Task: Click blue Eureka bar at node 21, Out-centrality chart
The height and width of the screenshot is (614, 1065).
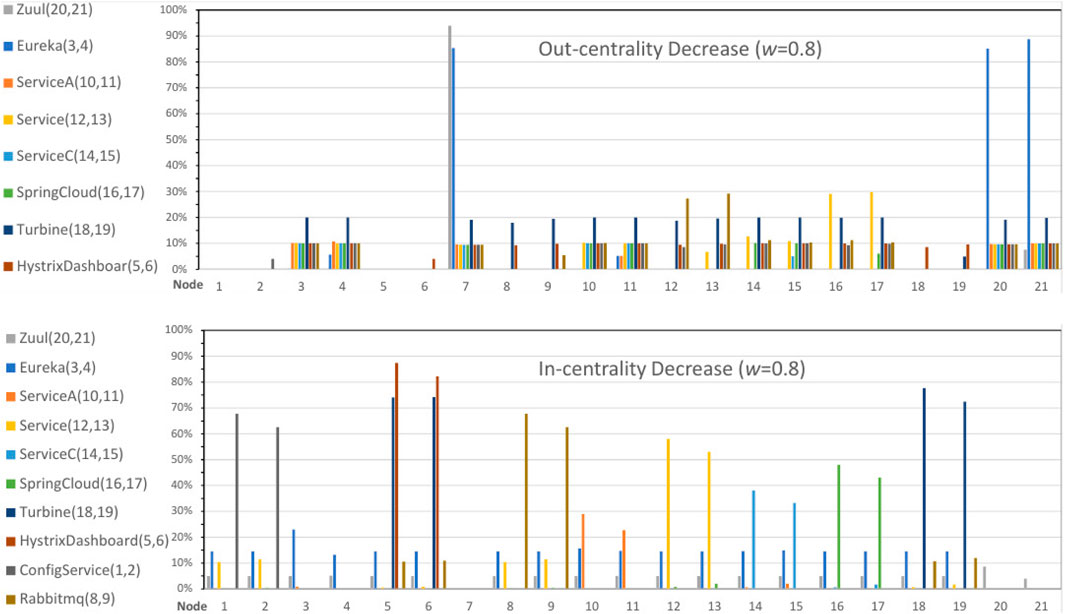Action: [1029, 154]
